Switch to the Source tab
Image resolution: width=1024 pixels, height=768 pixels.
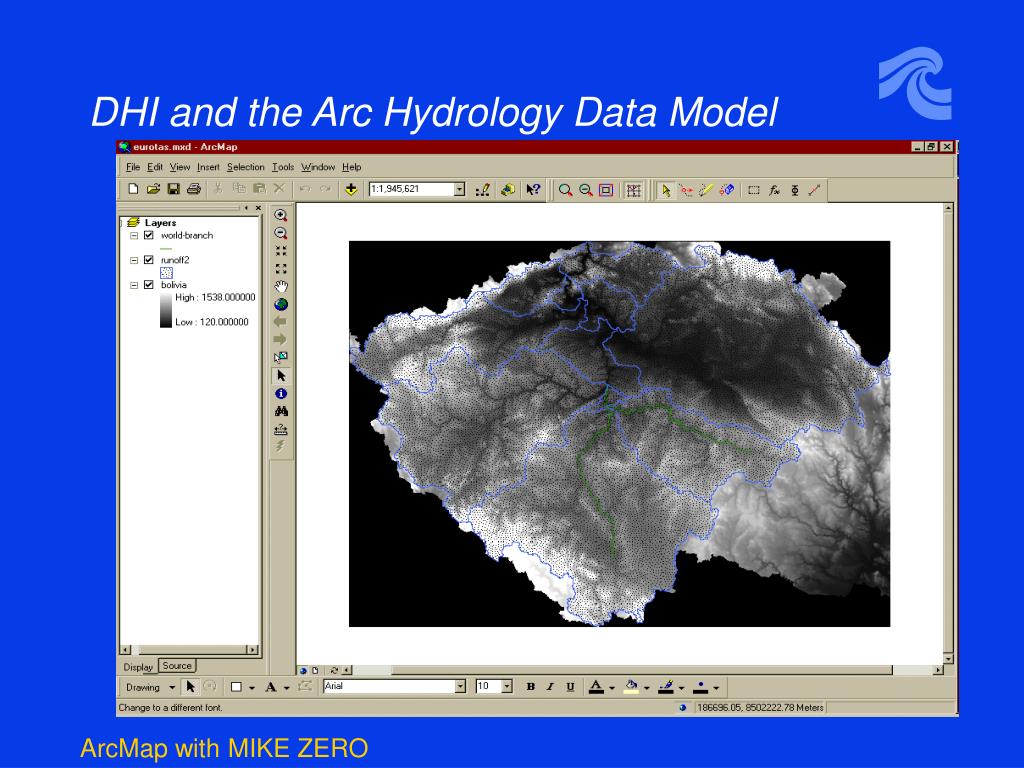point(177,665)
